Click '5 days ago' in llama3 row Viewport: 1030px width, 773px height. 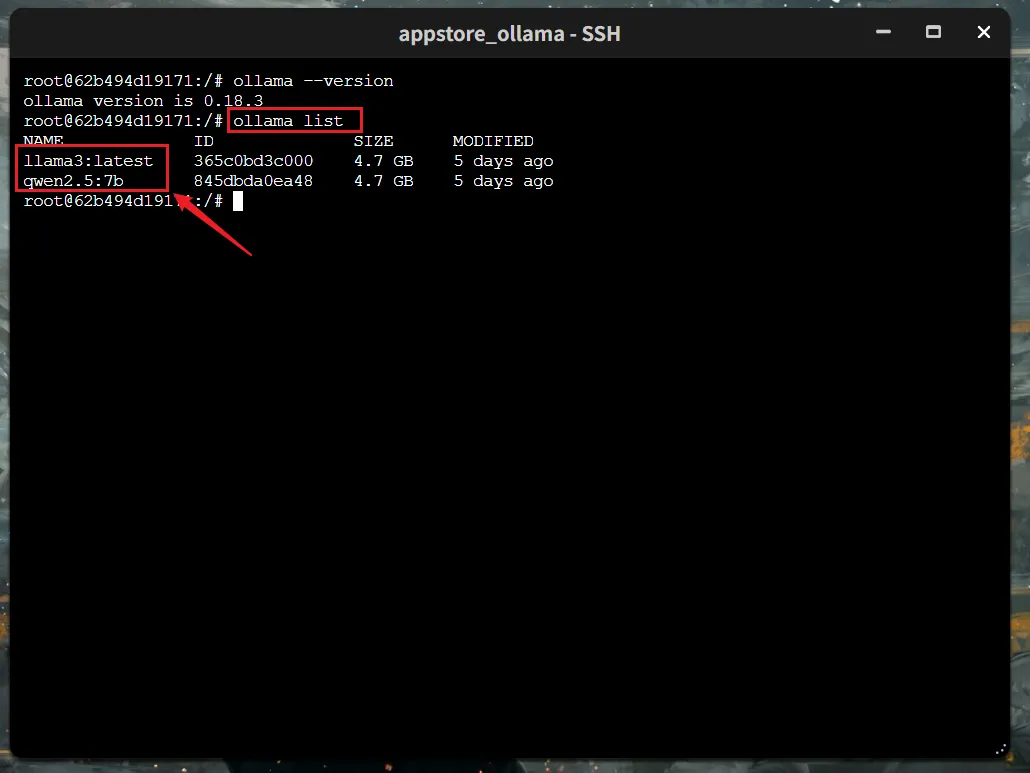point(503,161)
